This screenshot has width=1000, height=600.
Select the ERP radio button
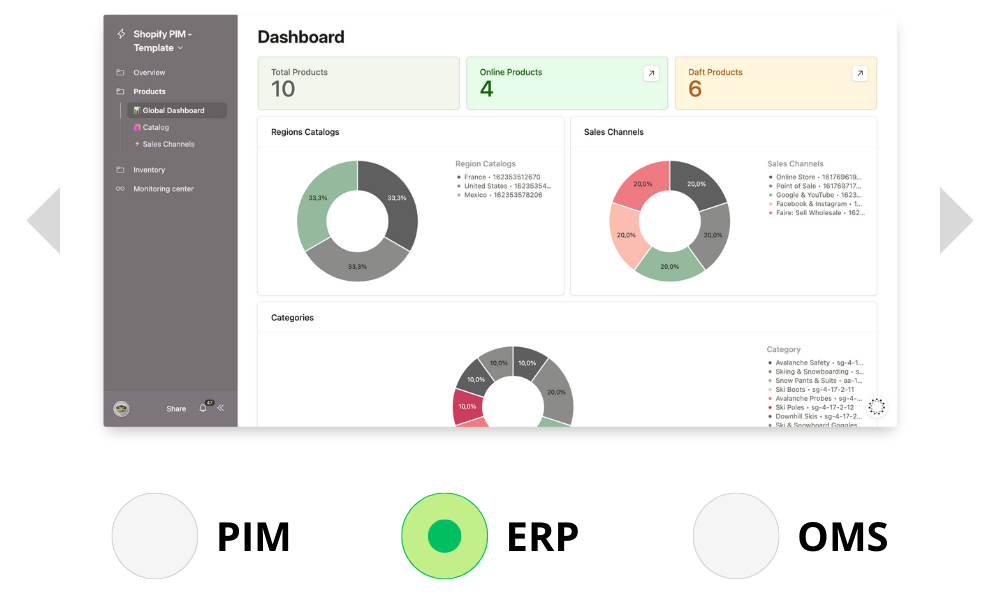point(445,536)
